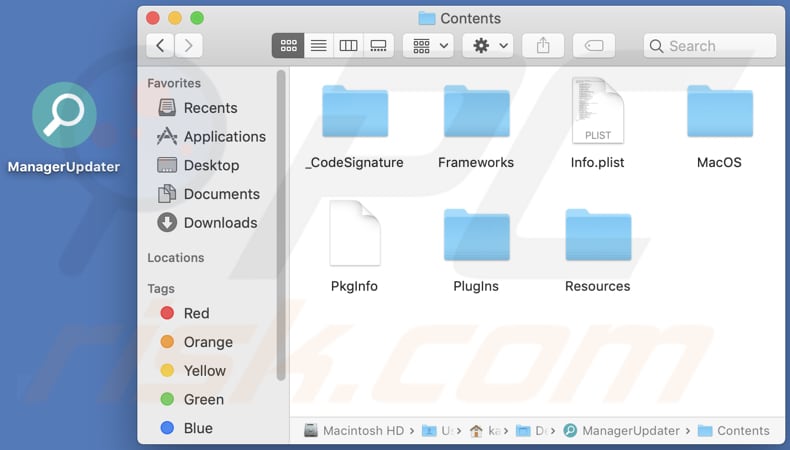Image resolution: width=790 pixels, height=450 pixels.
Task: Click the PkgInfo file name label
Action: (x=354, y=286)
